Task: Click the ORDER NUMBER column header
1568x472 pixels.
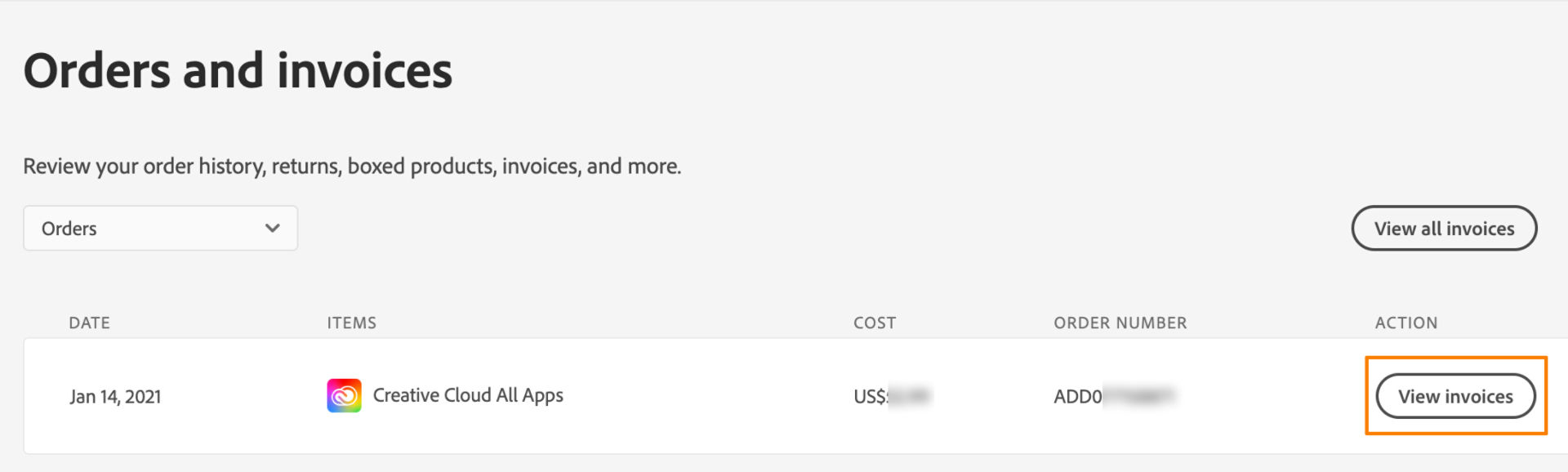Action: (1120, 323)
